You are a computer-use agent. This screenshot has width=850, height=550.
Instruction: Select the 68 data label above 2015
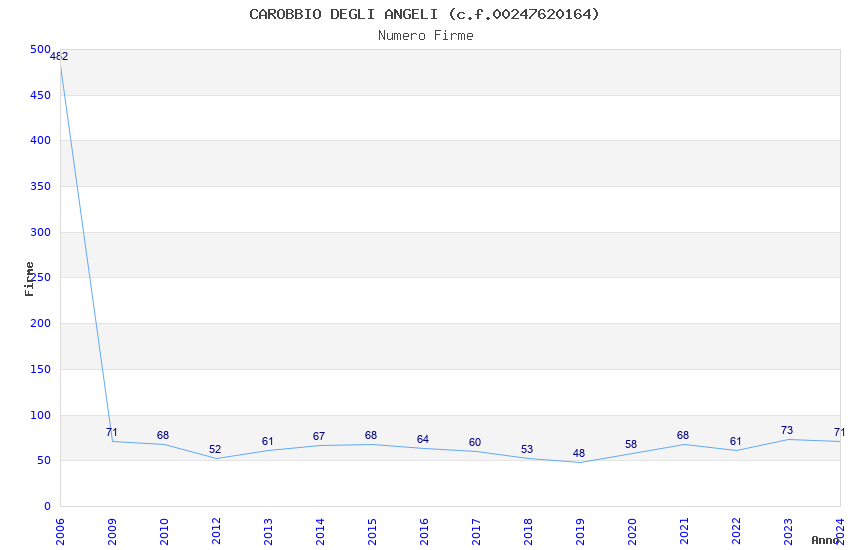[x=371, y=435]
